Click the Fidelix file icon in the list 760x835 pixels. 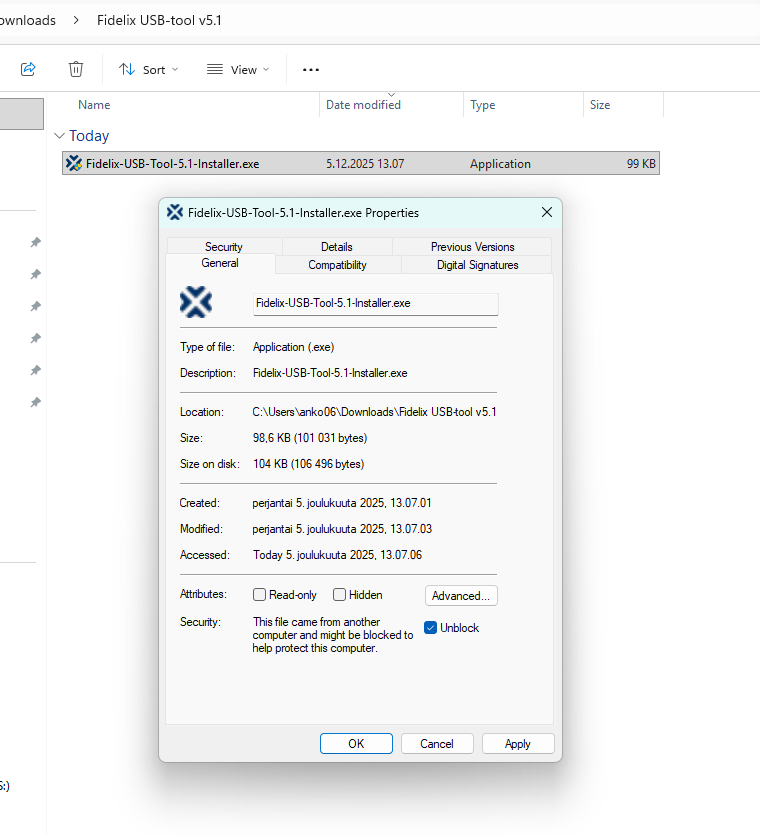[x=74, y=163]
